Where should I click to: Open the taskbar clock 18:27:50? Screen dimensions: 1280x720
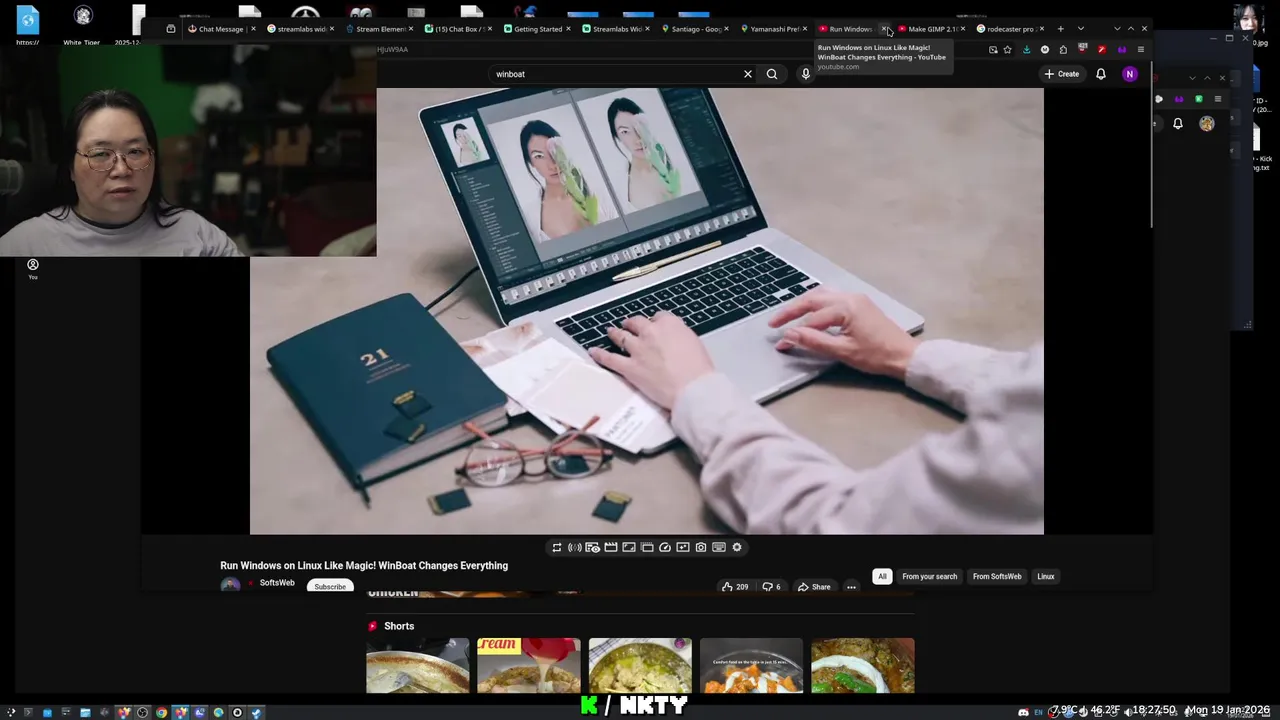(x=1153, y=710)
